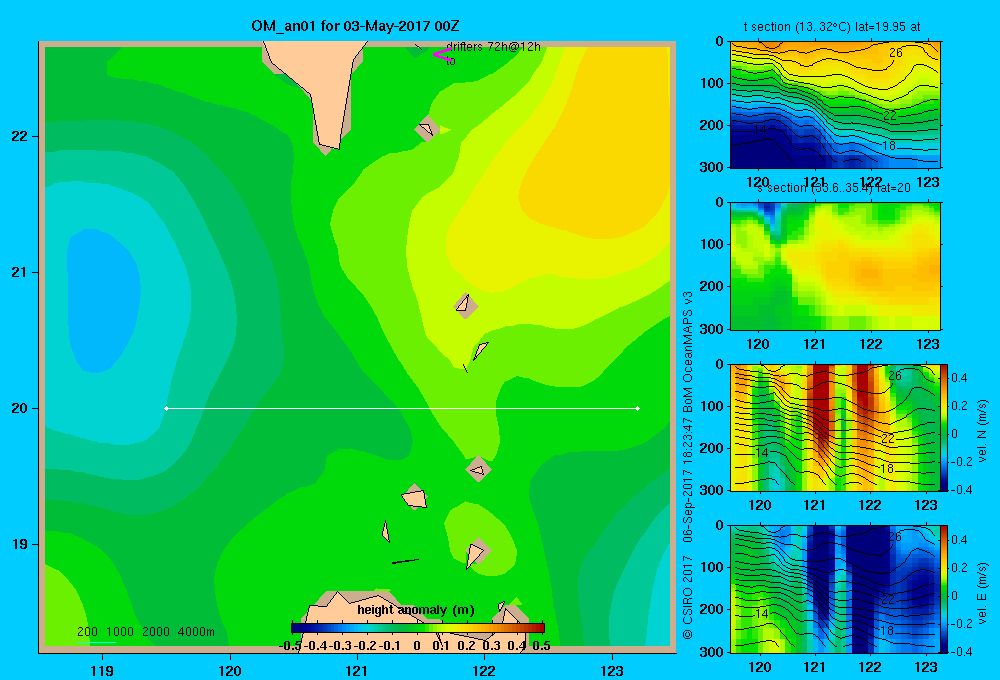Image resolution: width=1000 pixels, height=680 pixels.
Task: Click the 't section (13..32°C) lat=19.95' title
Action: (832, 27)
